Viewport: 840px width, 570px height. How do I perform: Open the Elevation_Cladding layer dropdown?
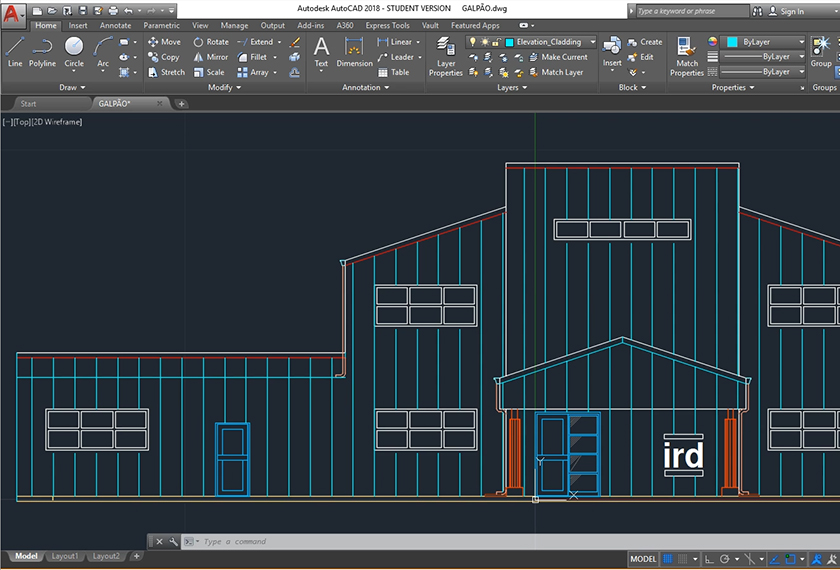[592, 43]
